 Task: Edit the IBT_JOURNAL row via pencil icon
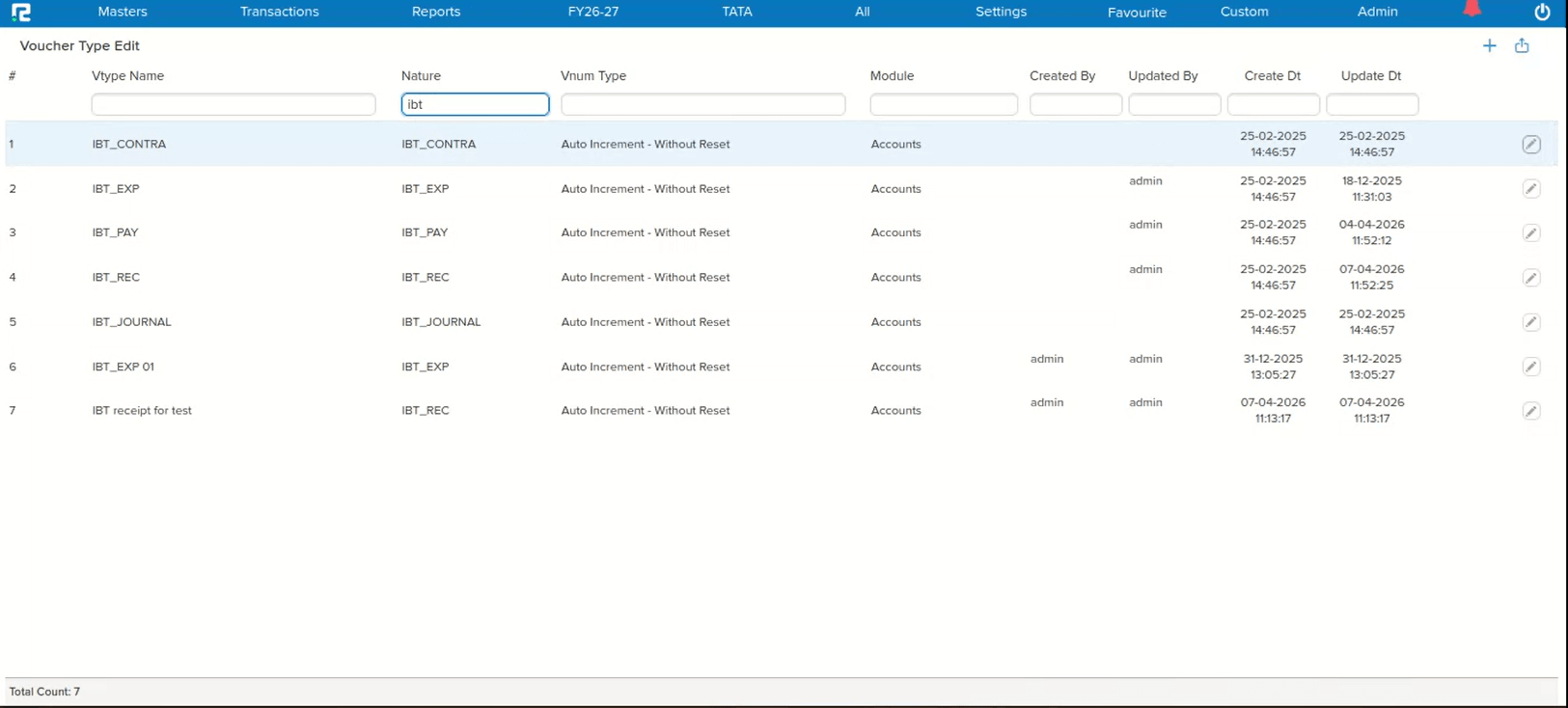1530,322
